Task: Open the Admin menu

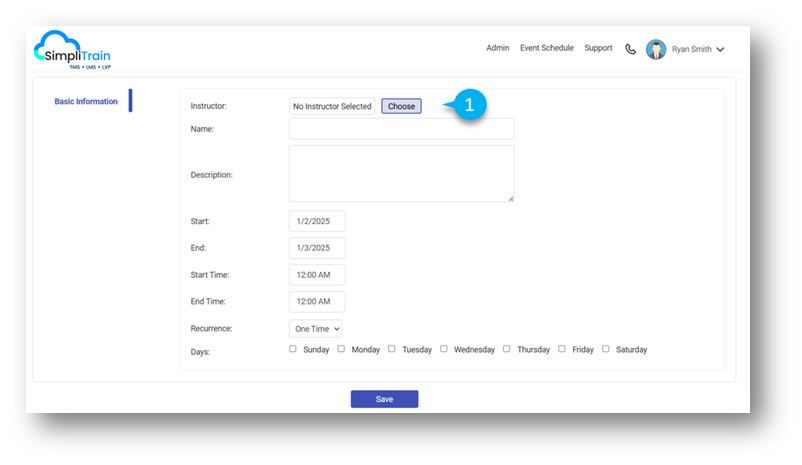Action: click(497, 48)
